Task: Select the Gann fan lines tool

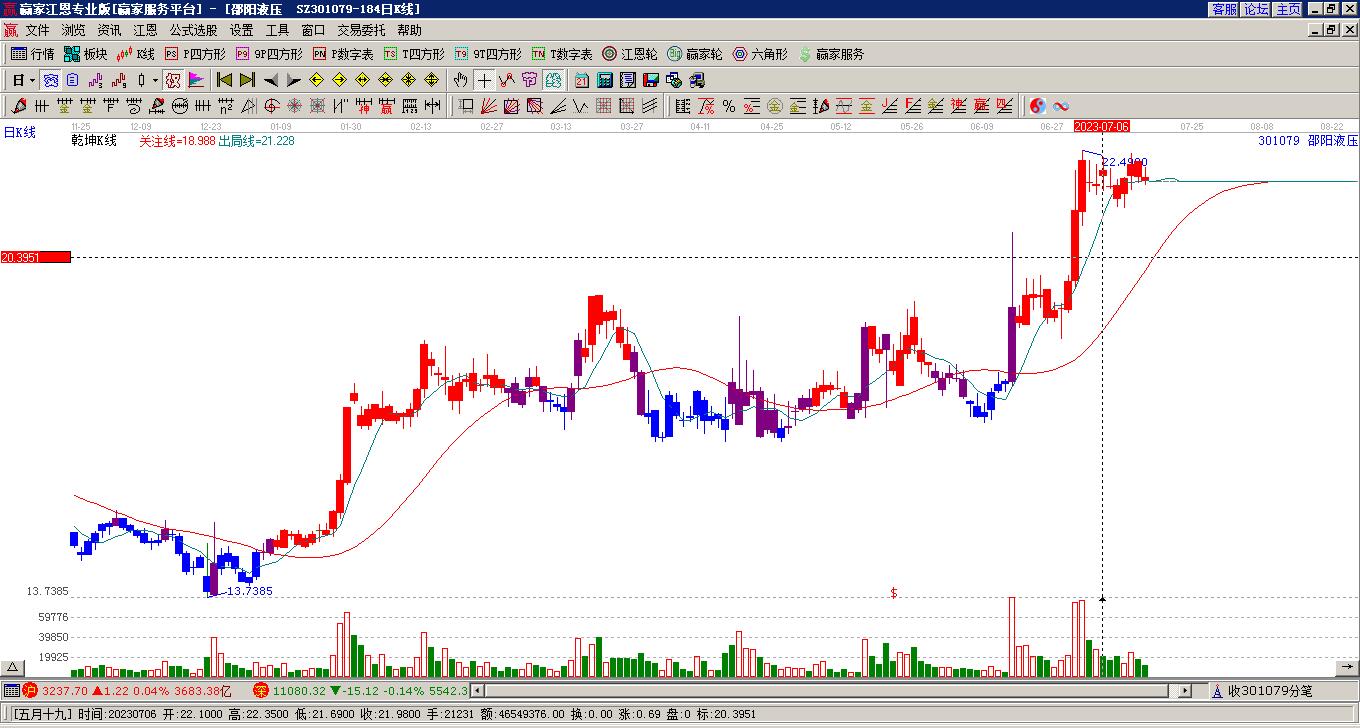Action: click(489, 106)
